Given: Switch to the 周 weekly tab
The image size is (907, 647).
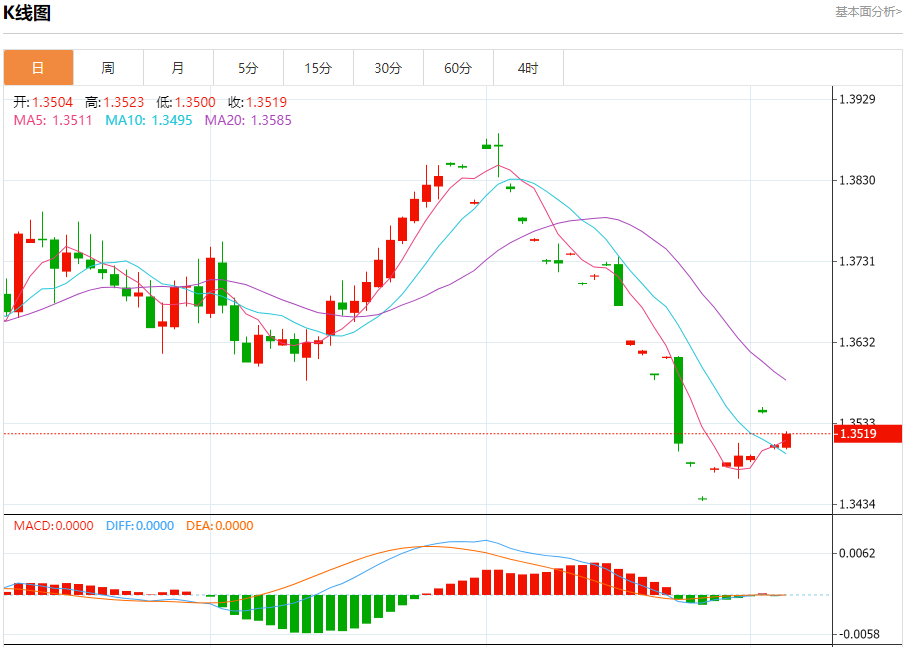Looking at the screenshot, I should coord(108,68).
